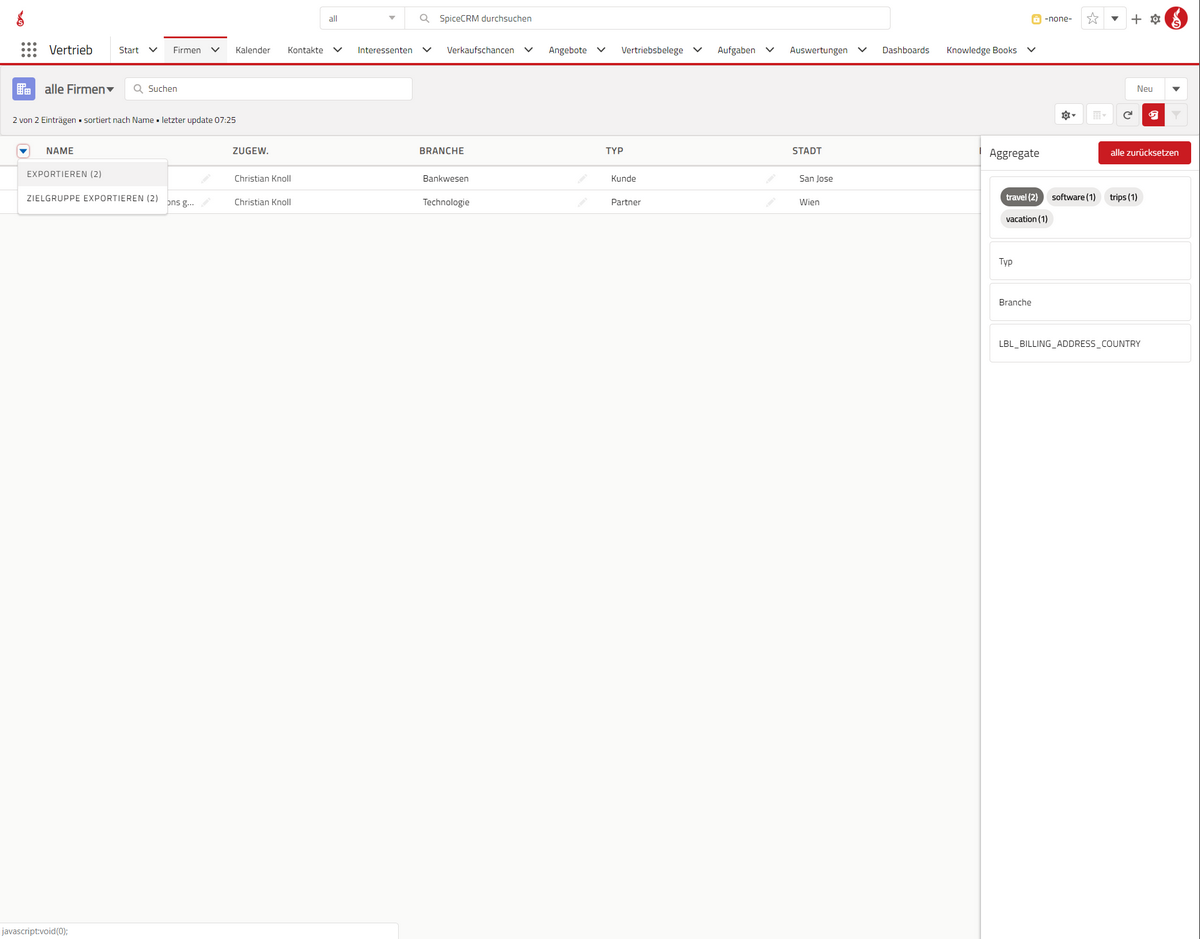The image size is (1200, 939).
Task: Switch to the Kalender tab
Action: tap(253, 50)
